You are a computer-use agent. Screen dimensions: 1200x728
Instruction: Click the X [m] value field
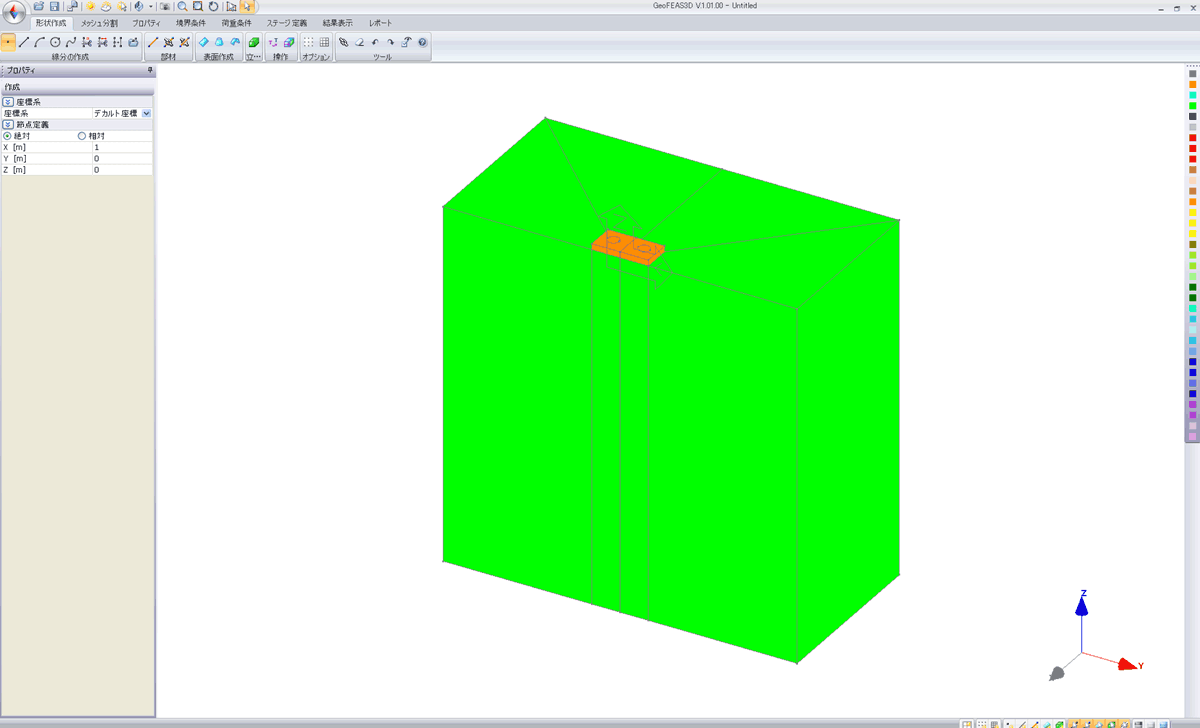tap(122, 147)
